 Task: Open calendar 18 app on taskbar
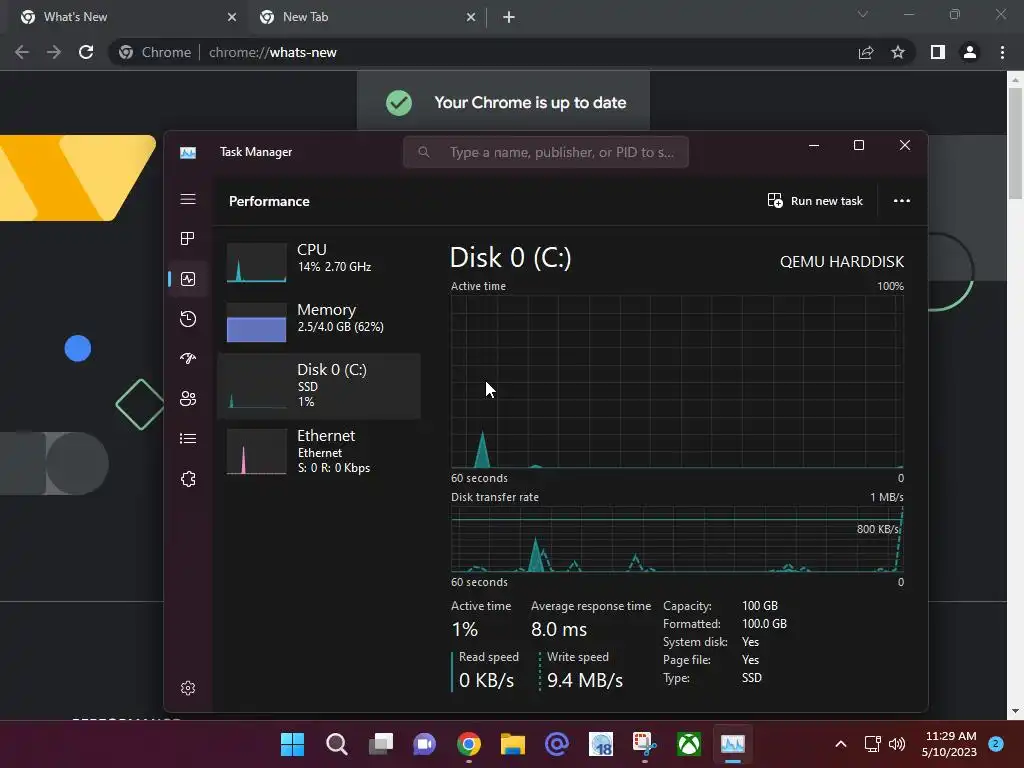601,744
